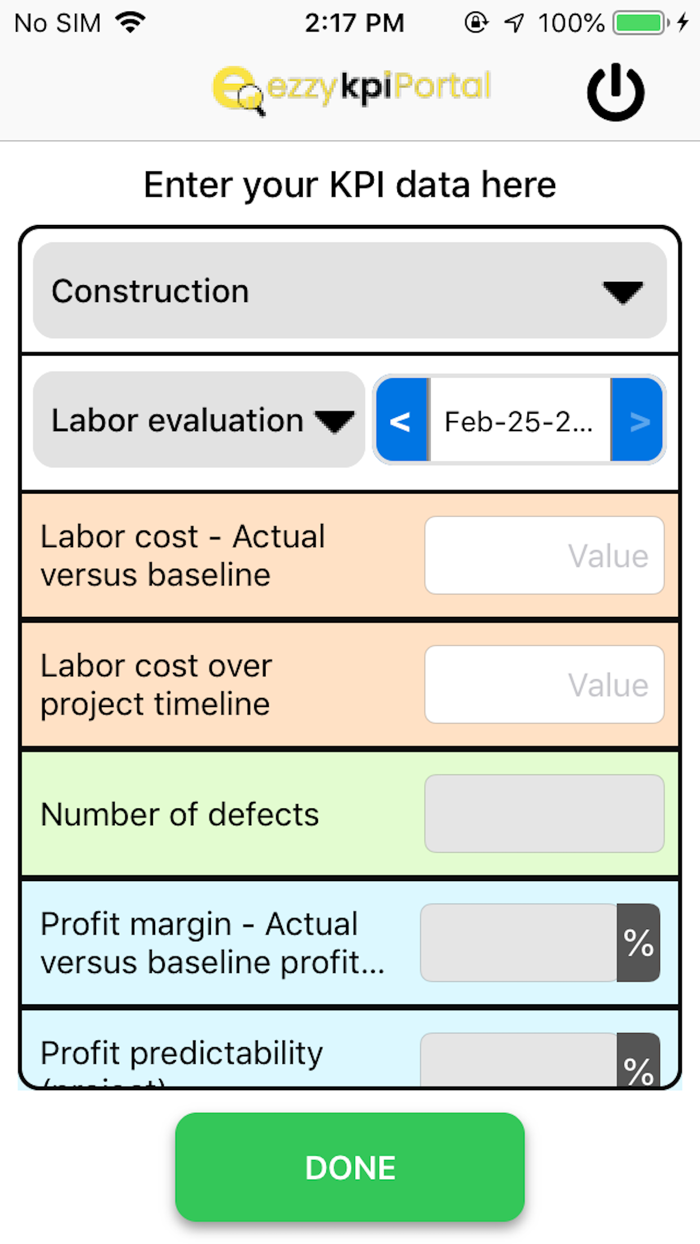Tap the ezzy kpi Portal logo

[x=352, y=90]
